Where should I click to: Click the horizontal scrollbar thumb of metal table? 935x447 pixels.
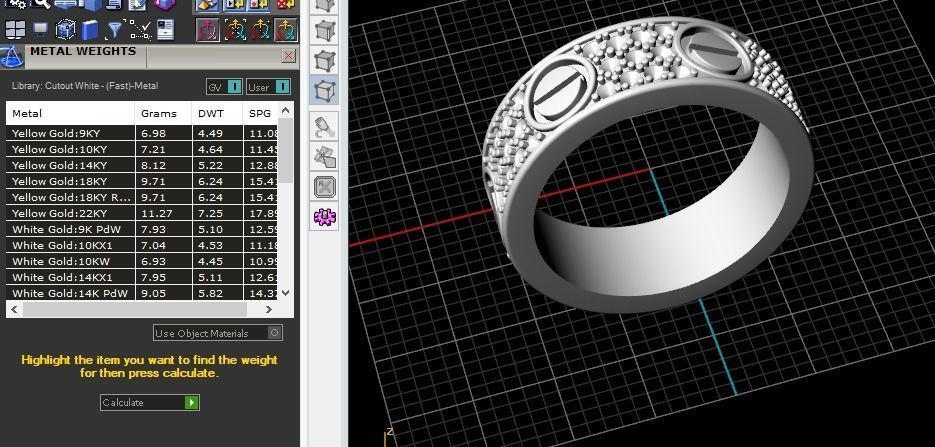coord(135,309)
